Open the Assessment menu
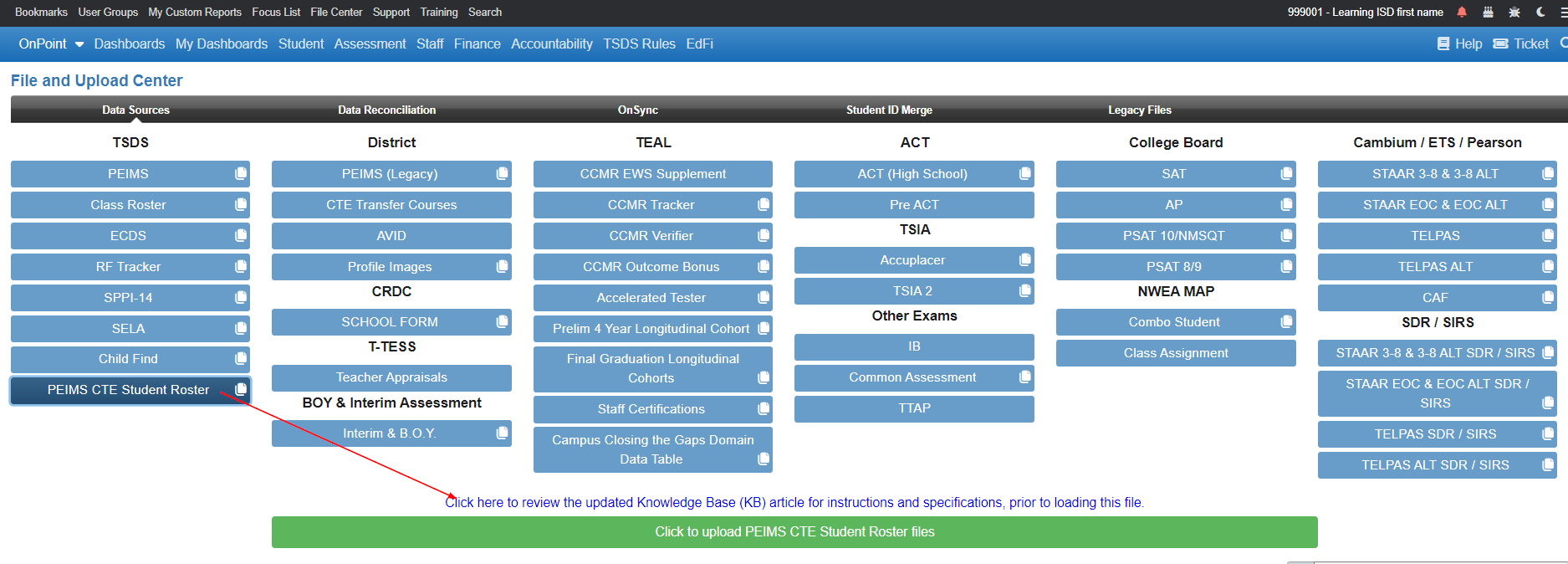The height and width of the screenshot is (564, 1568). (x=370, y=44)
